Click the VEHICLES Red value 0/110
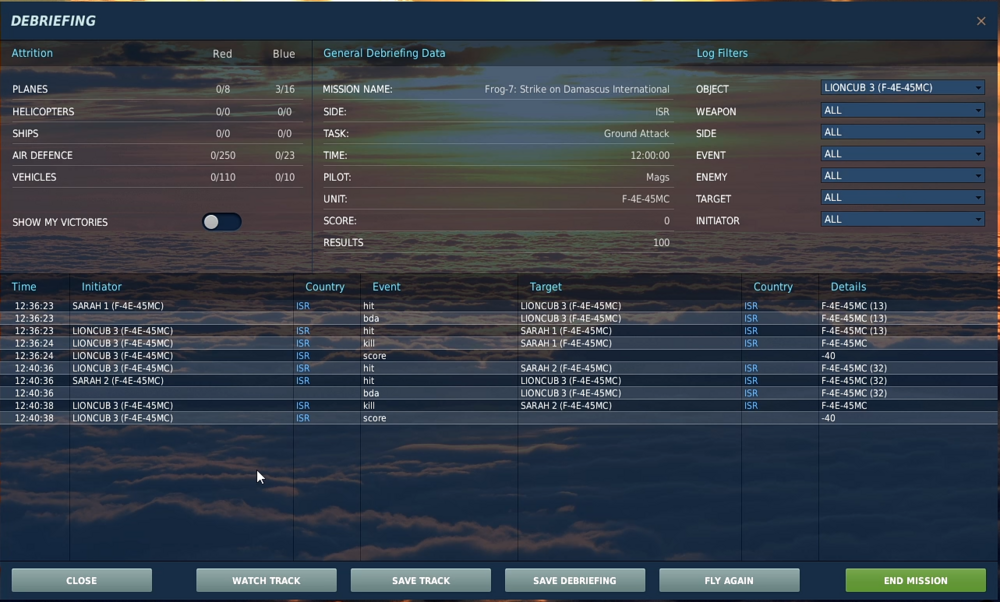1000x602 pixels. pos(223,177)
